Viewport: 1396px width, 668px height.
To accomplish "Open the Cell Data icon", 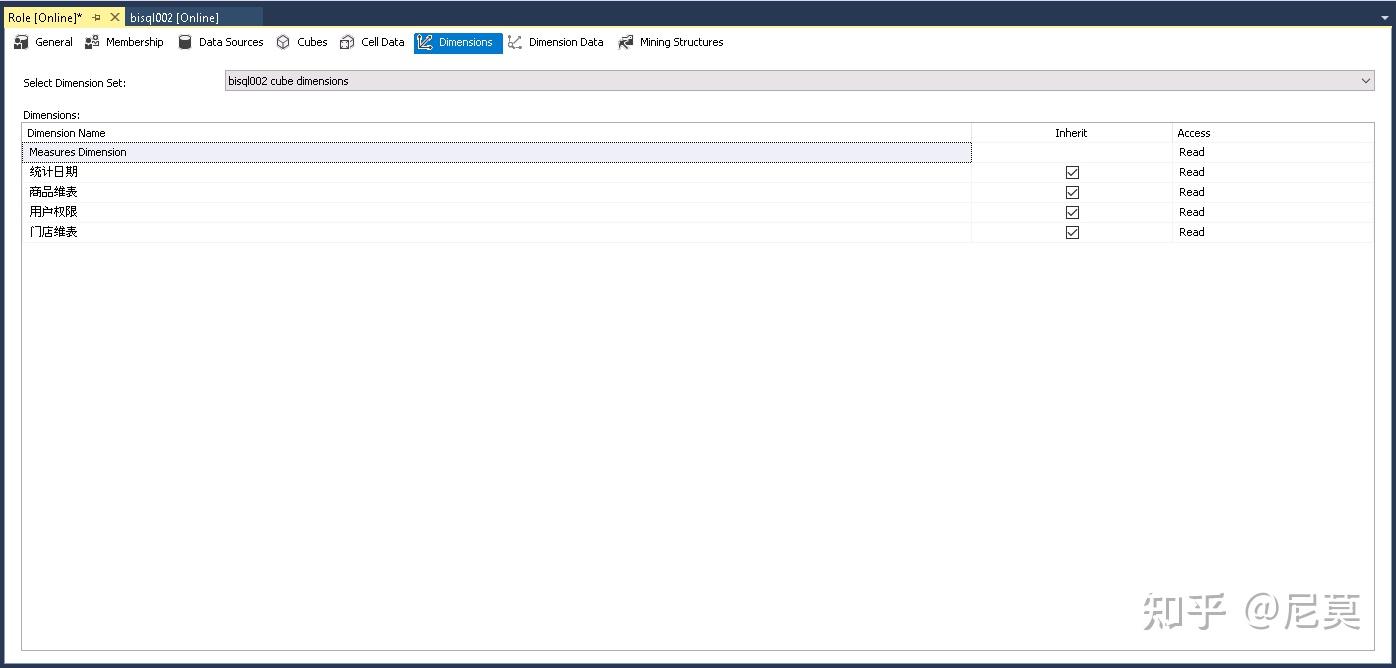I will (x=347, y=42).
